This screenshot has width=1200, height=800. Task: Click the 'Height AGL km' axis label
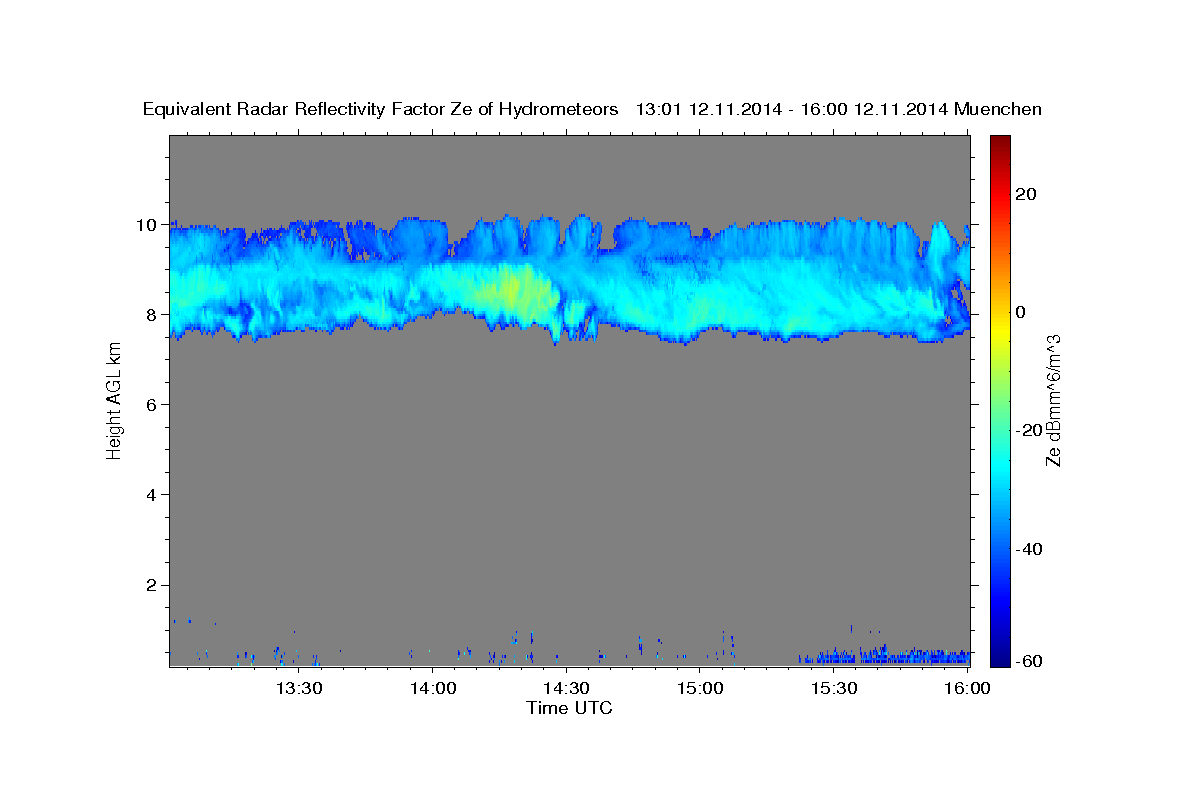114,401
